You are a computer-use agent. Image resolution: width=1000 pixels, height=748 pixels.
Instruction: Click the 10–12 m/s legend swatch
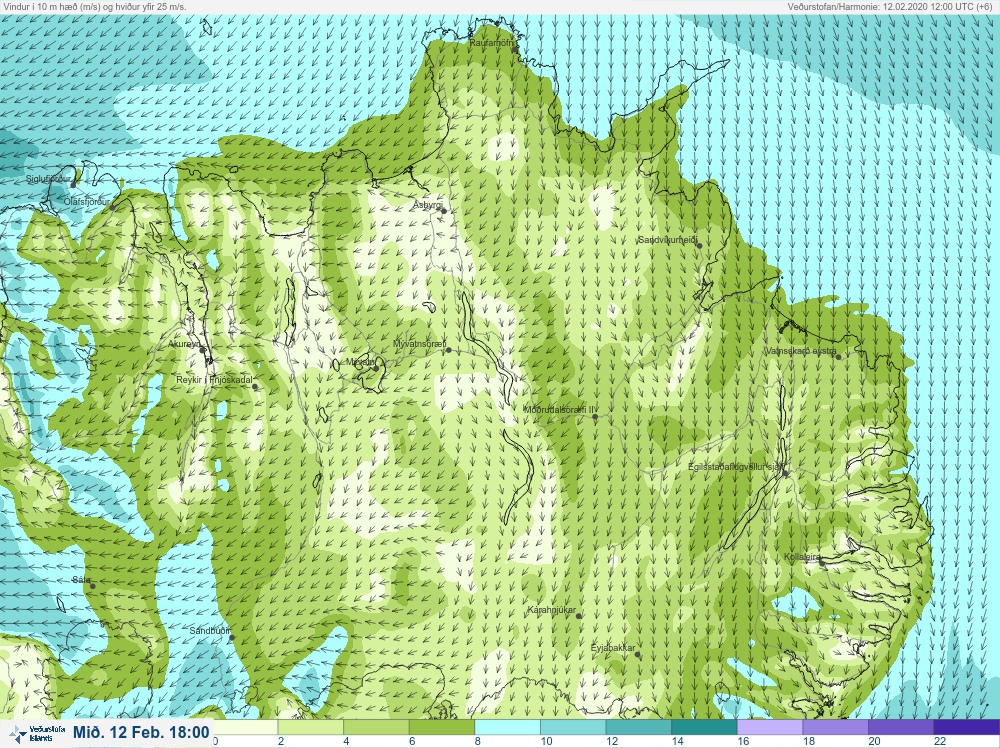tap(573, 728)
